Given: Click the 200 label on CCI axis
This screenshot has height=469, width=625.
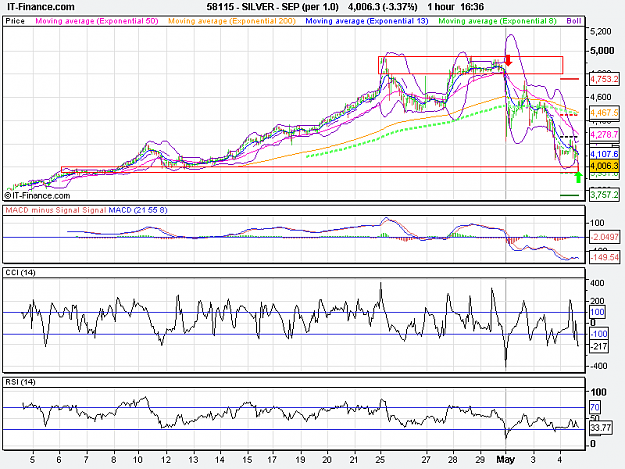Looking at the screenshot, I should coord(597,301).
